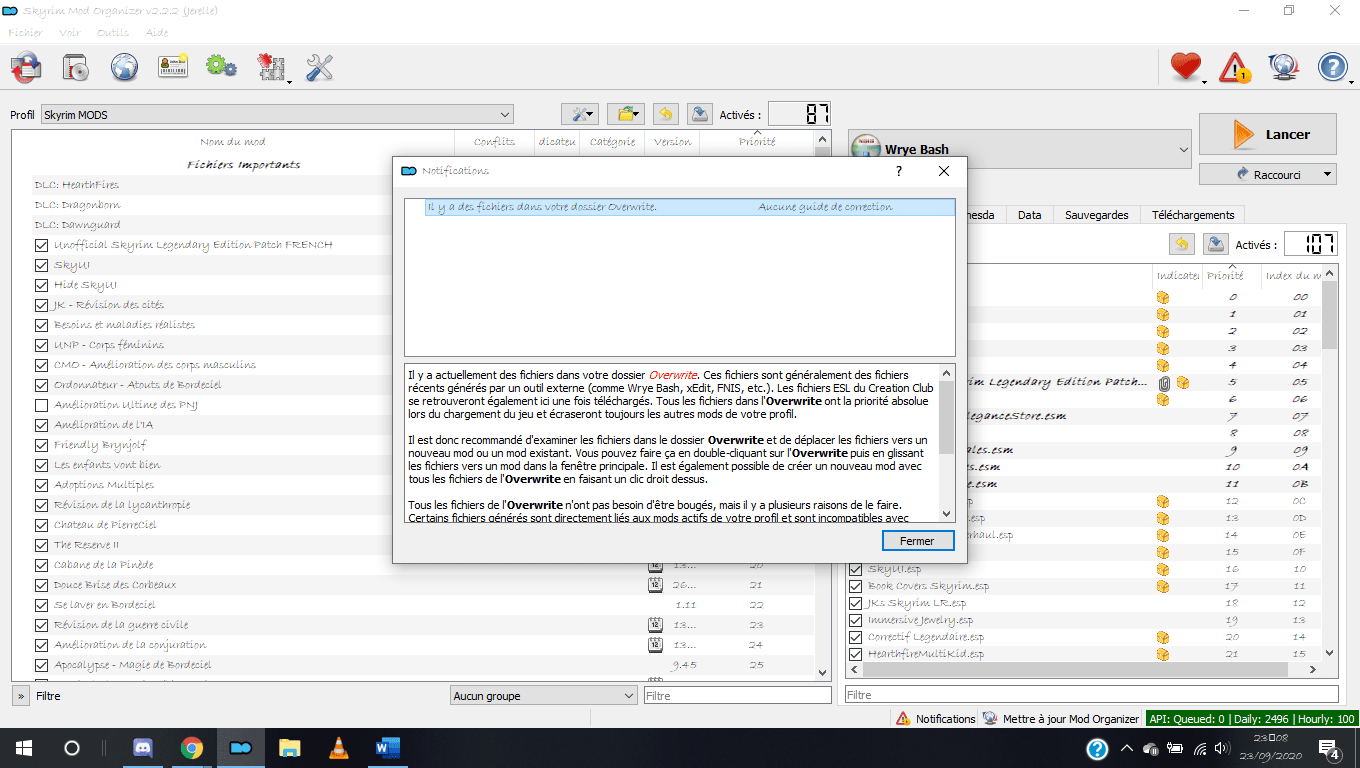Open the instance manager disc icon

[76, 67]
